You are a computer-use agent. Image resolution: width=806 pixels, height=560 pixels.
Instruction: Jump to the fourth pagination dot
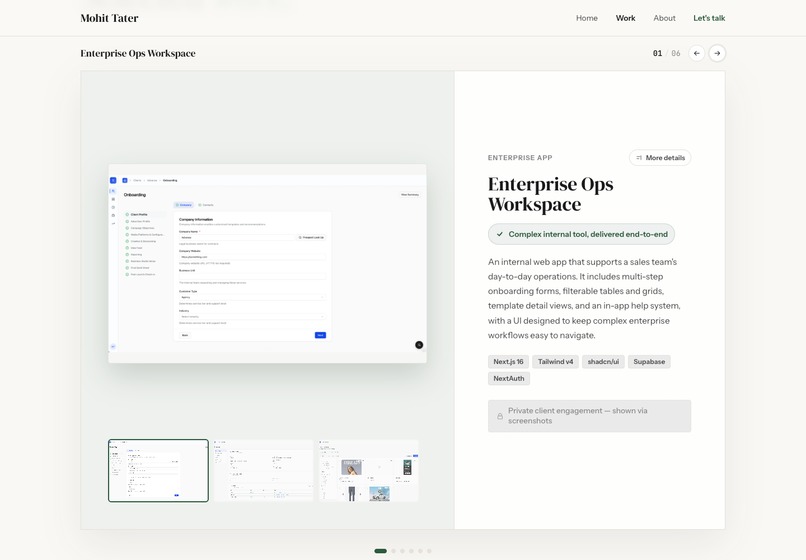[x=411, y=551]
